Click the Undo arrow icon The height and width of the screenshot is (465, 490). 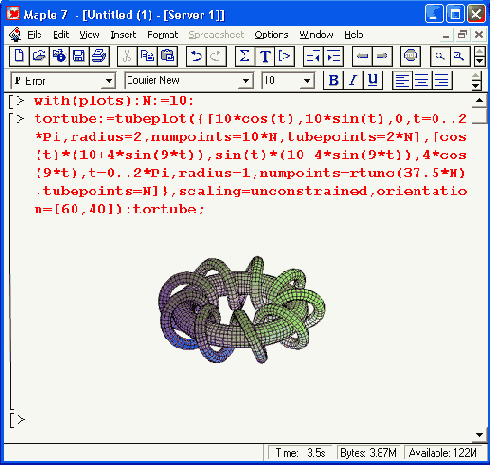pyautogui.click(x=196, y=56)
